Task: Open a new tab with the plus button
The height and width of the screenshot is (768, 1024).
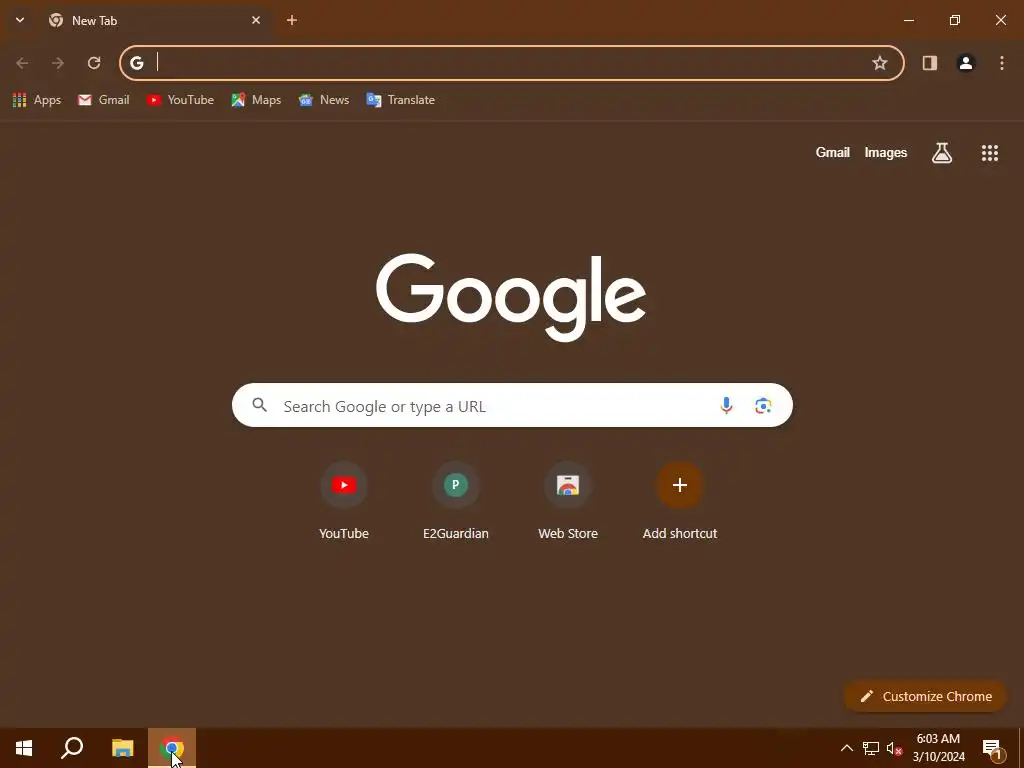Action: click(292, 20)
